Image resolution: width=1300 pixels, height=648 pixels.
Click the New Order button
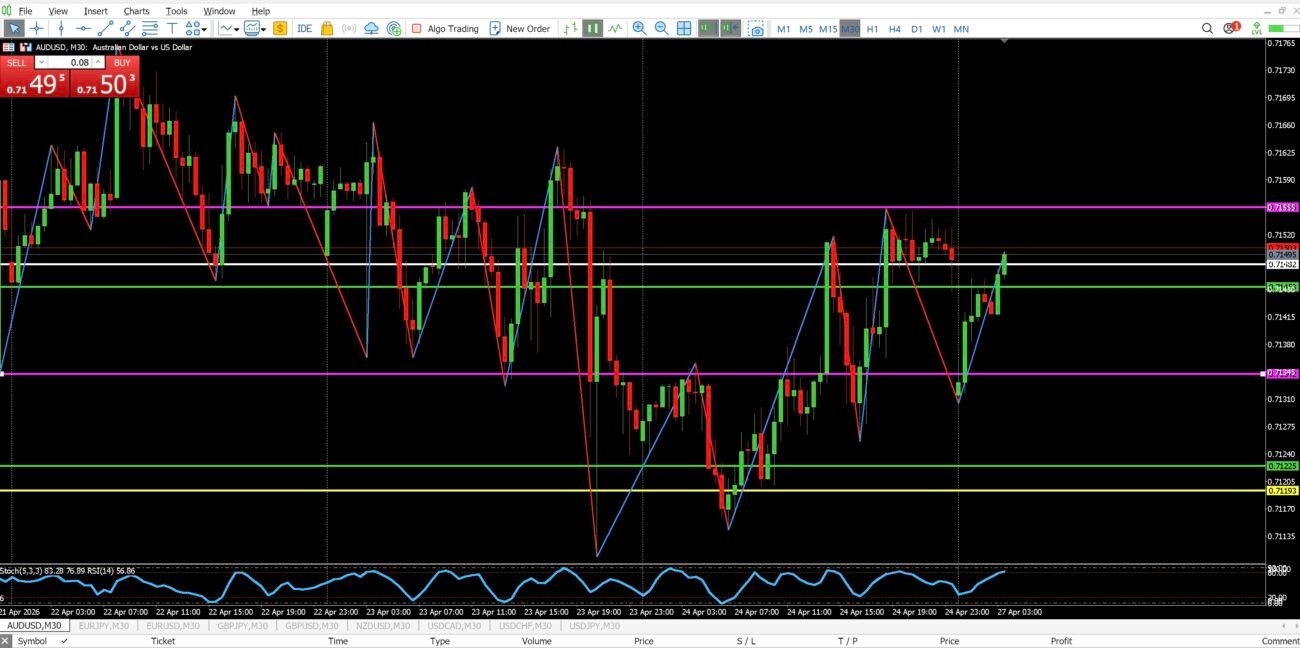coord(520,29)
